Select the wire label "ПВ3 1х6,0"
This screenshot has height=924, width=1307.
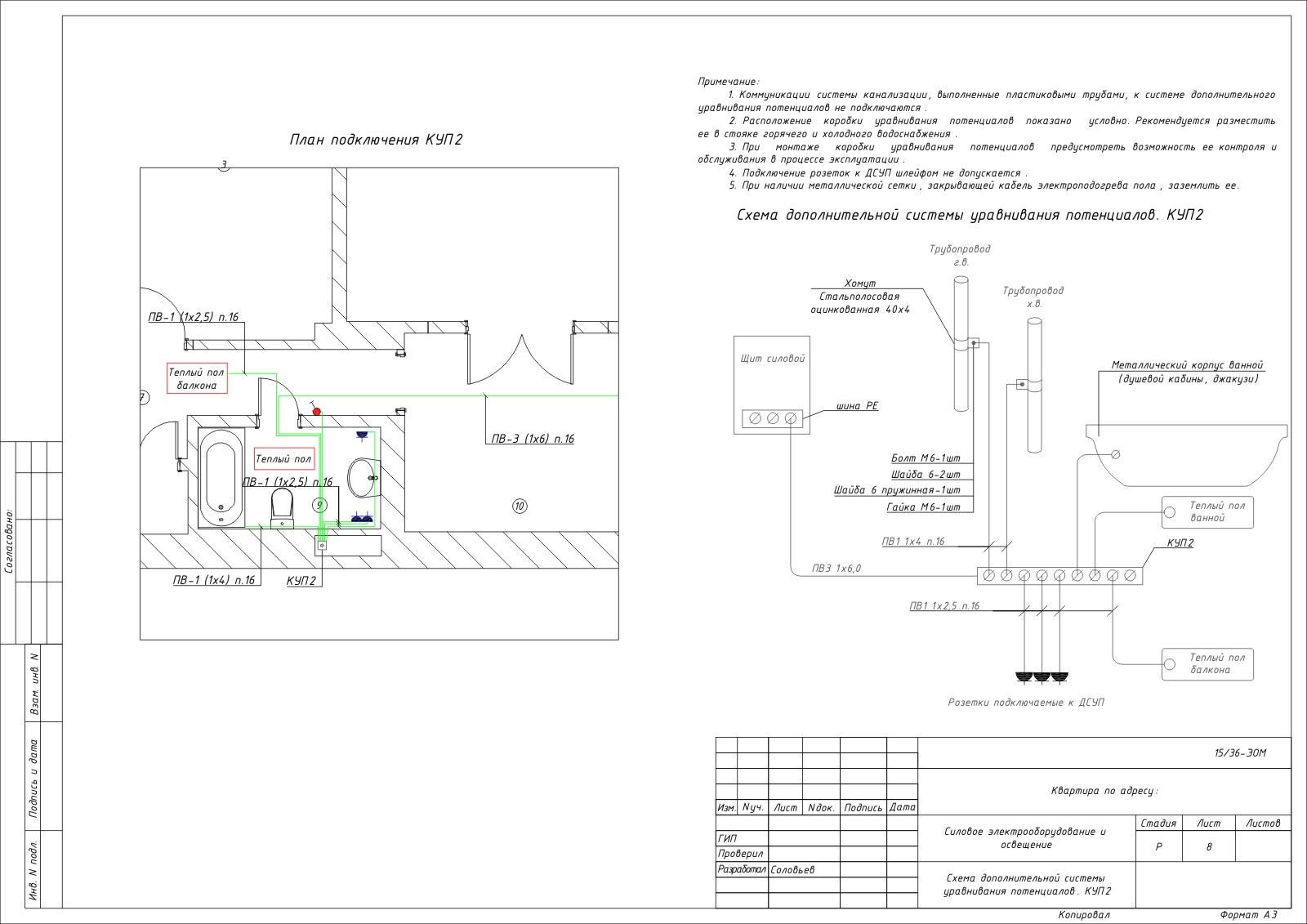click(x=836, y=569)
